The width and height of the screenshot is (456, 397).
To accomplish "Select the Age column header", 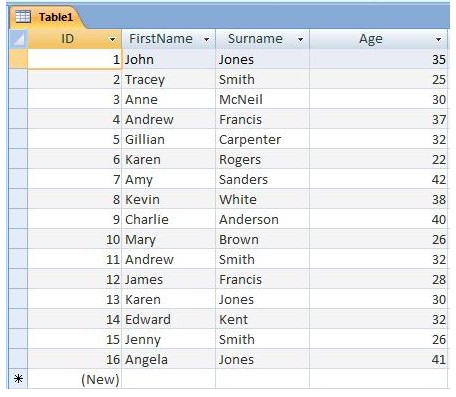I will pos(379,39).
